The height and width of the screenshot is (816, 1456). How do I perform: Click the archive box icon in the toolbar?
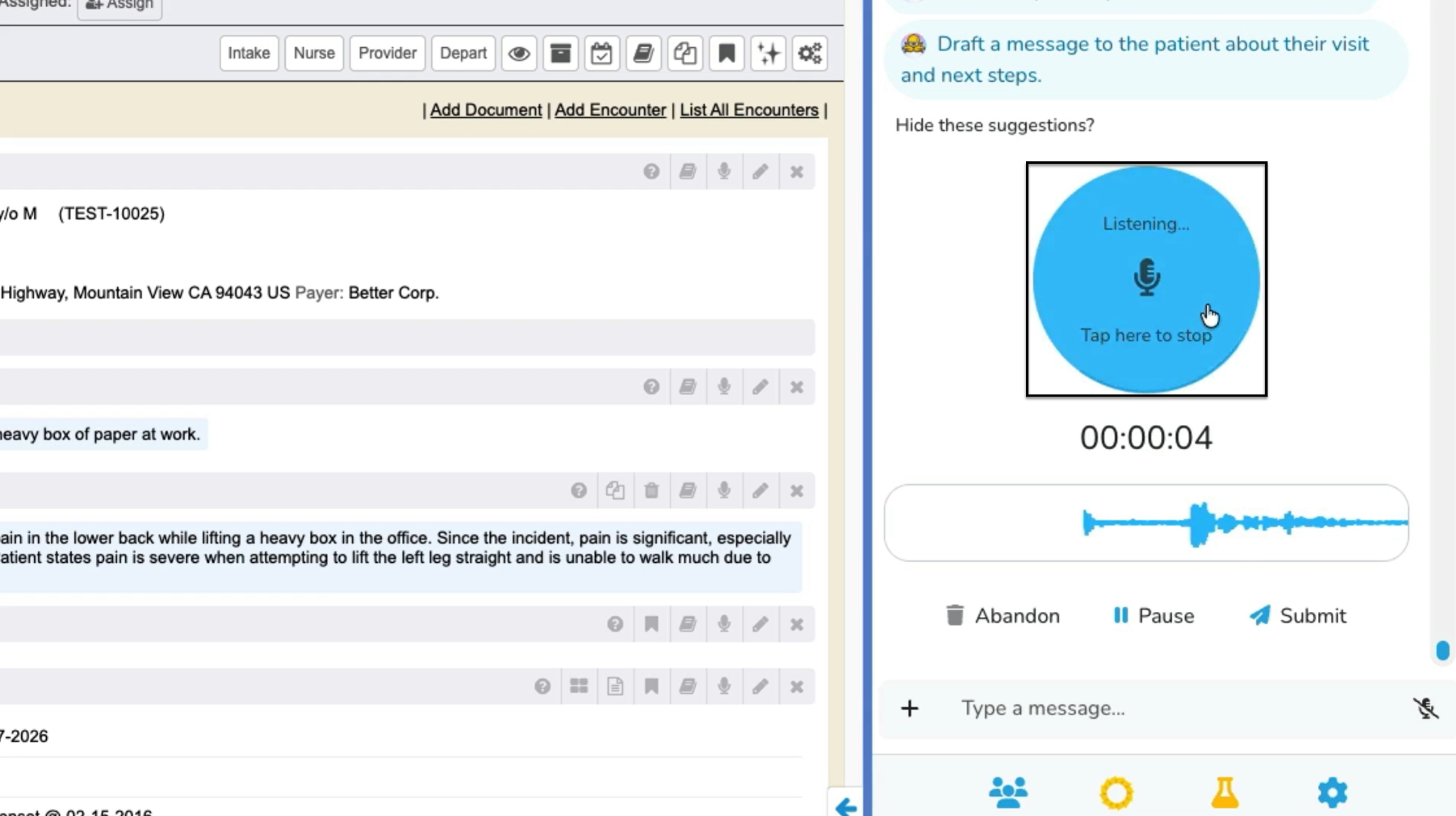tap(561, 53)
